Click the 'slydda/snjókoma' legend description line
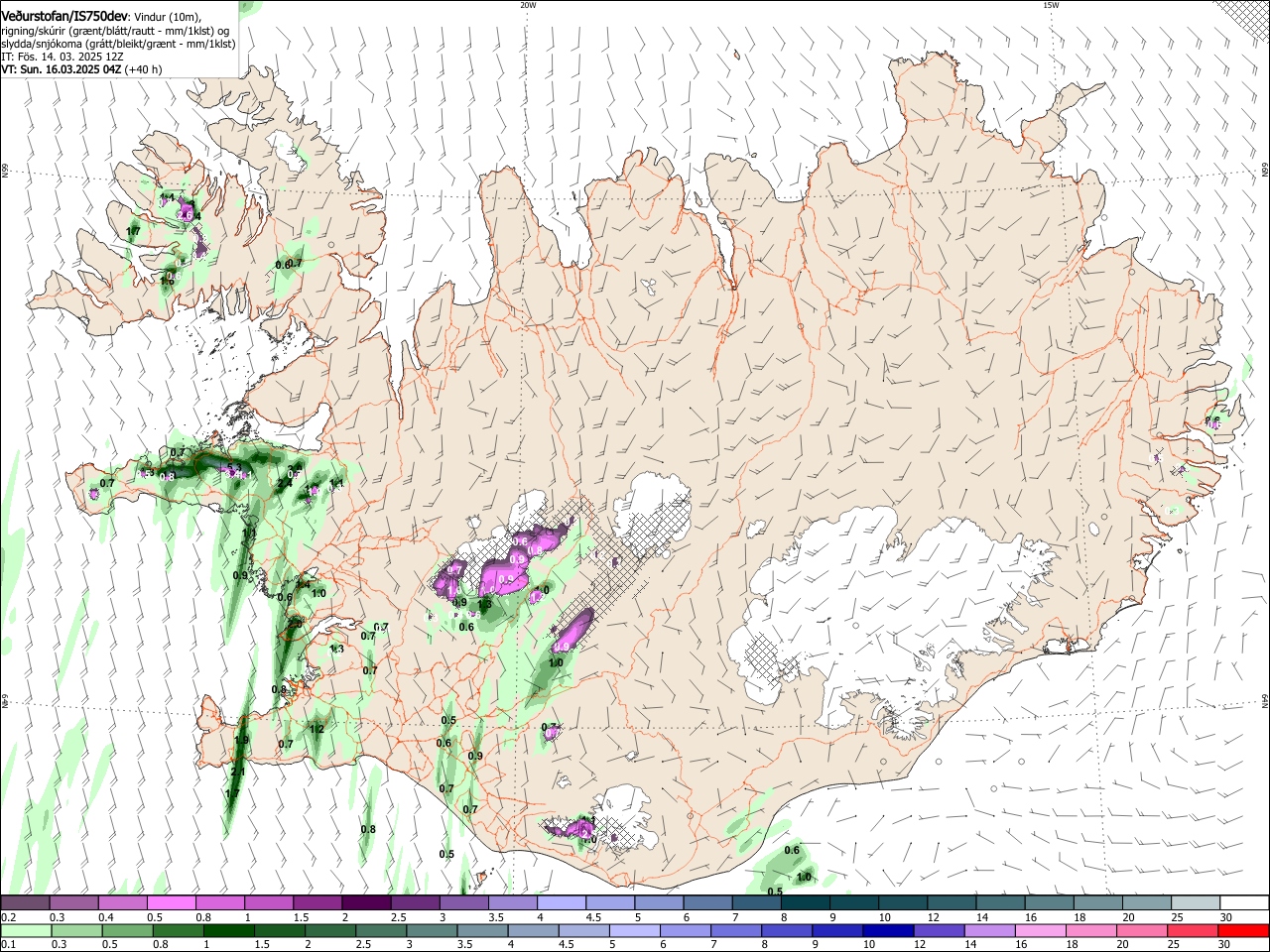 tap(118, 44)
